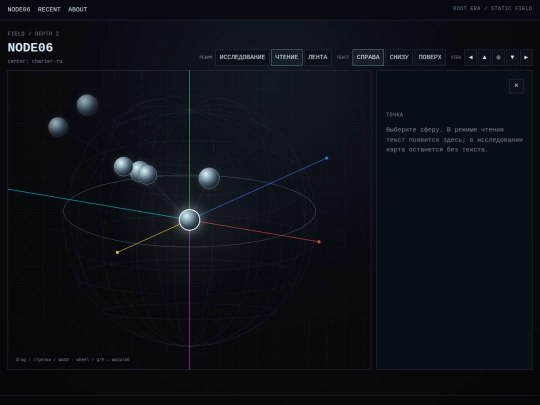The image size is (540, 405).
Task: Click the blue axis endpoint dot
Action: (x=326, y=158)
